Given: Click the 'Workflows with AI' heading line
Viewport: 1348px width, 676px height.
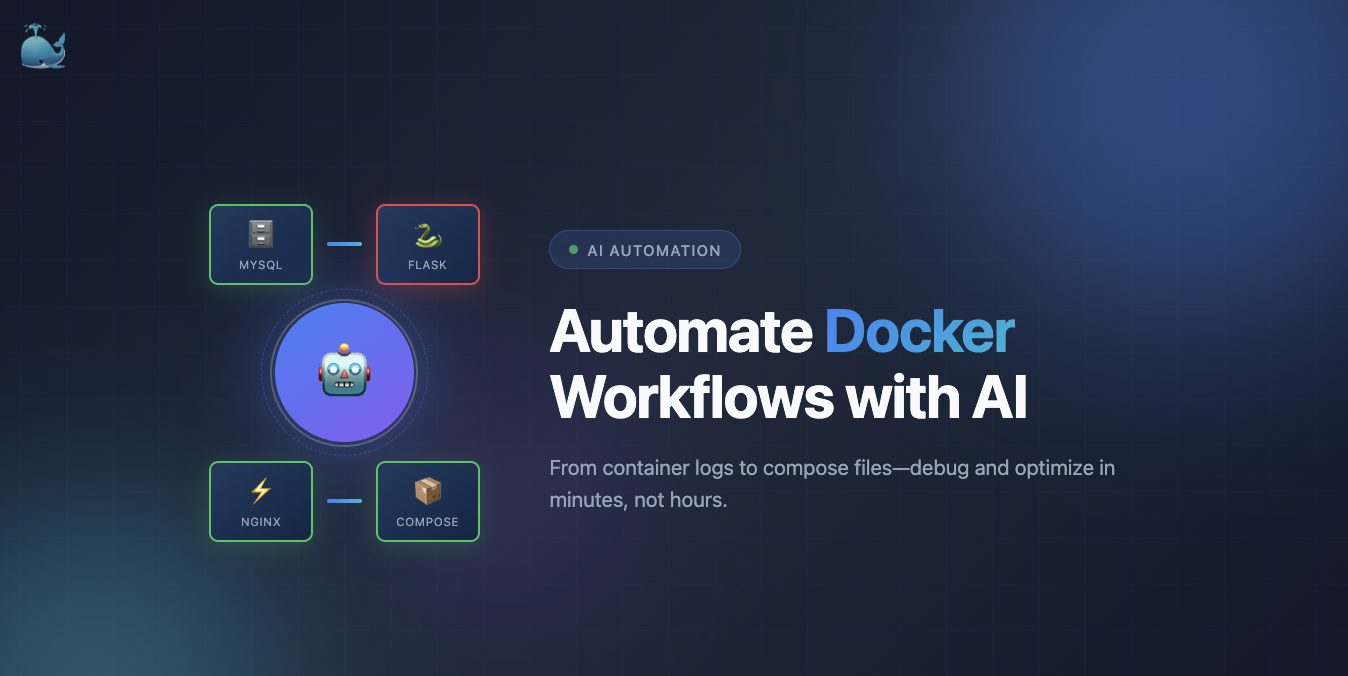Looking at the screenshot, I should [x=789, y=398].
